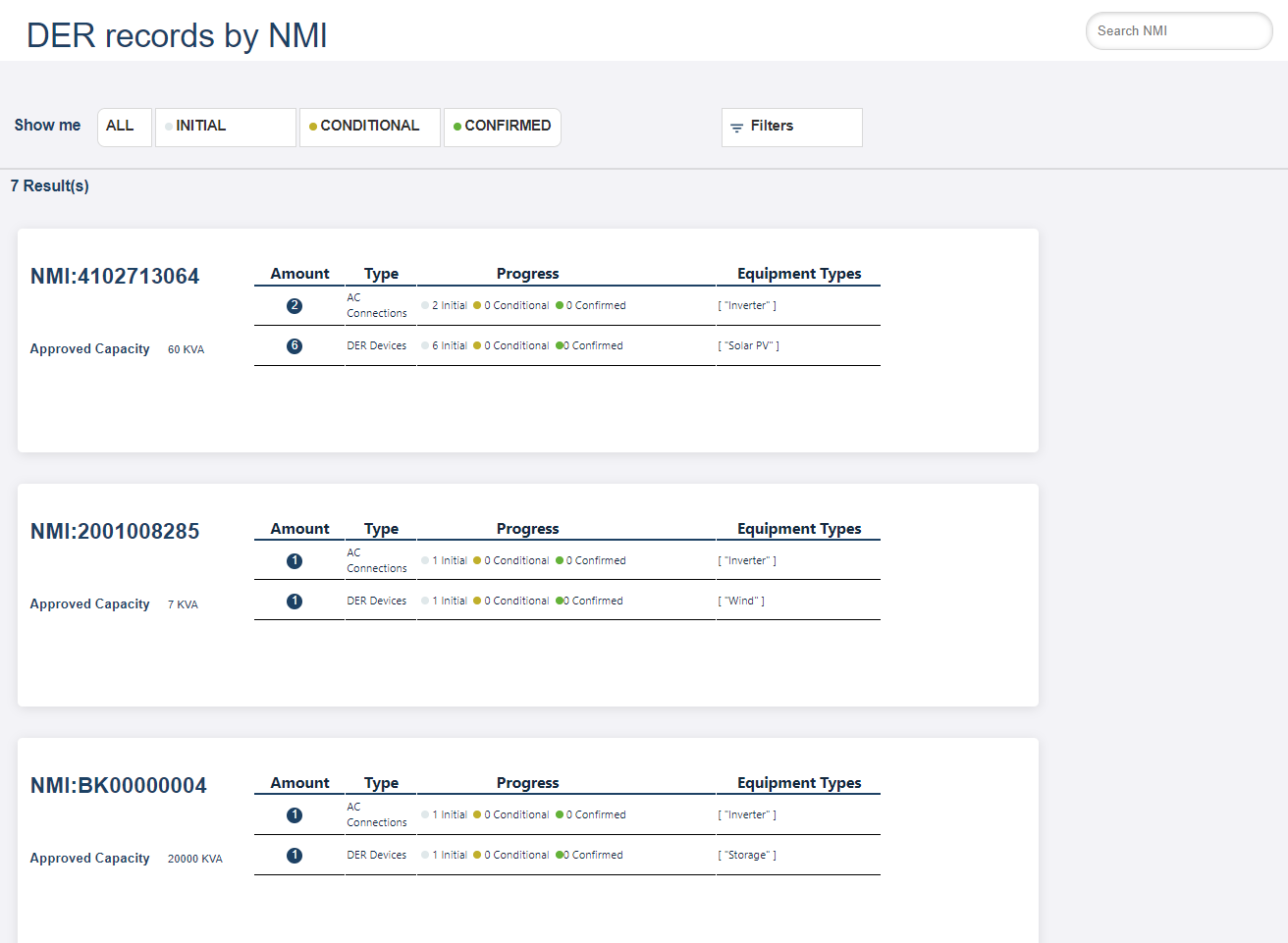Image resolution: width=1288 pixels, height=943 pixels.
Task: Open the Filters dropdown
Action: [x=792, y=128]
